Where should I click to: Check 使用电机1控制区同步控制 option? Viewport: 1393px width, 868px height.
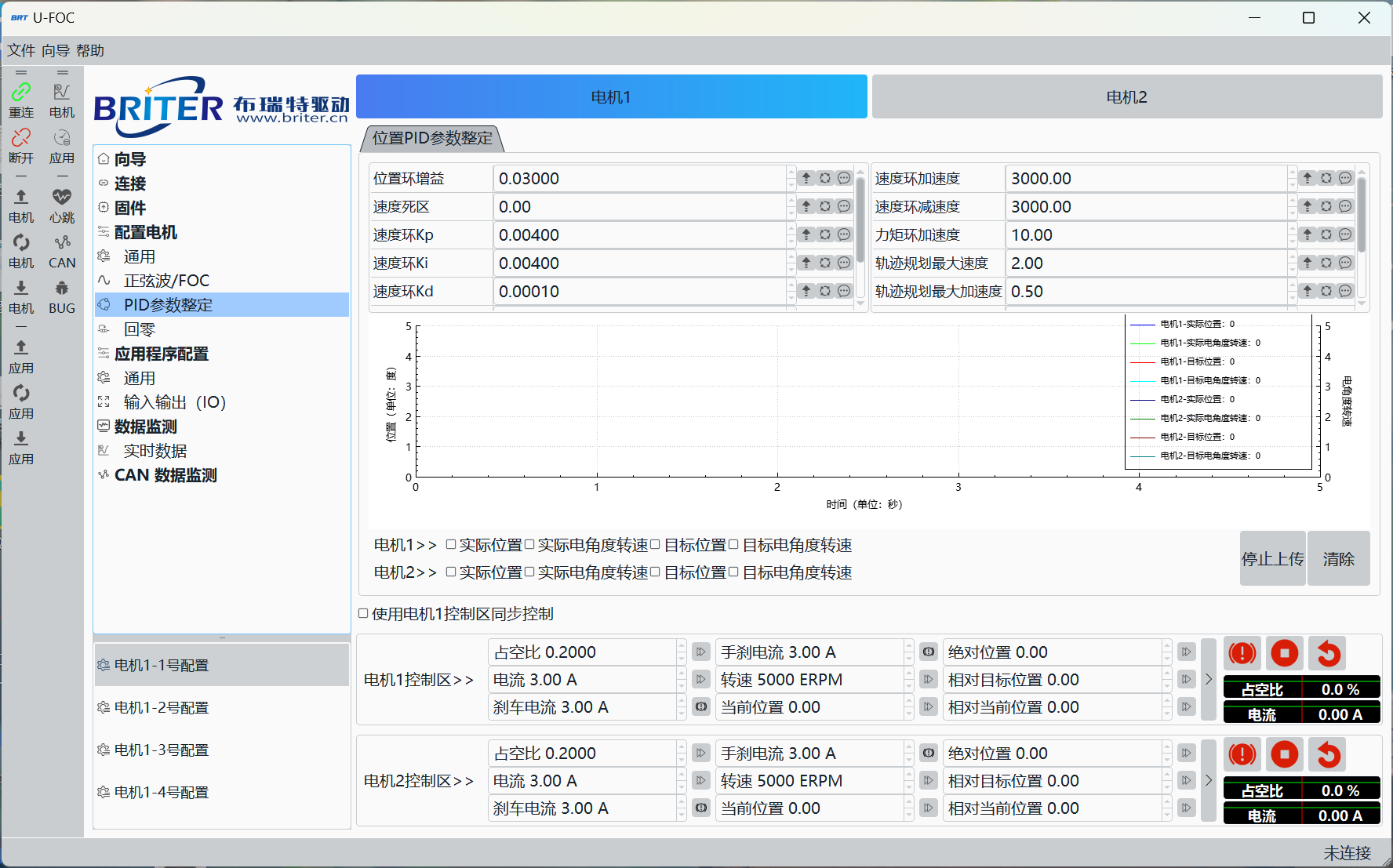tap(363, 613)
